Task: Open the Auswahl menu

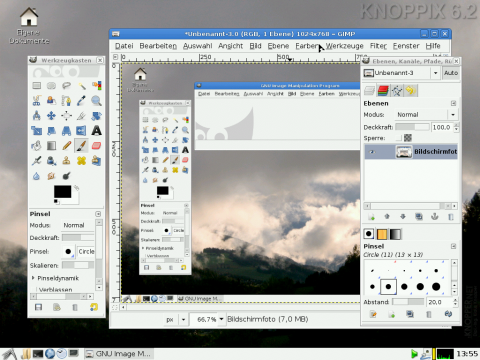Action: (x=197, y=46)
